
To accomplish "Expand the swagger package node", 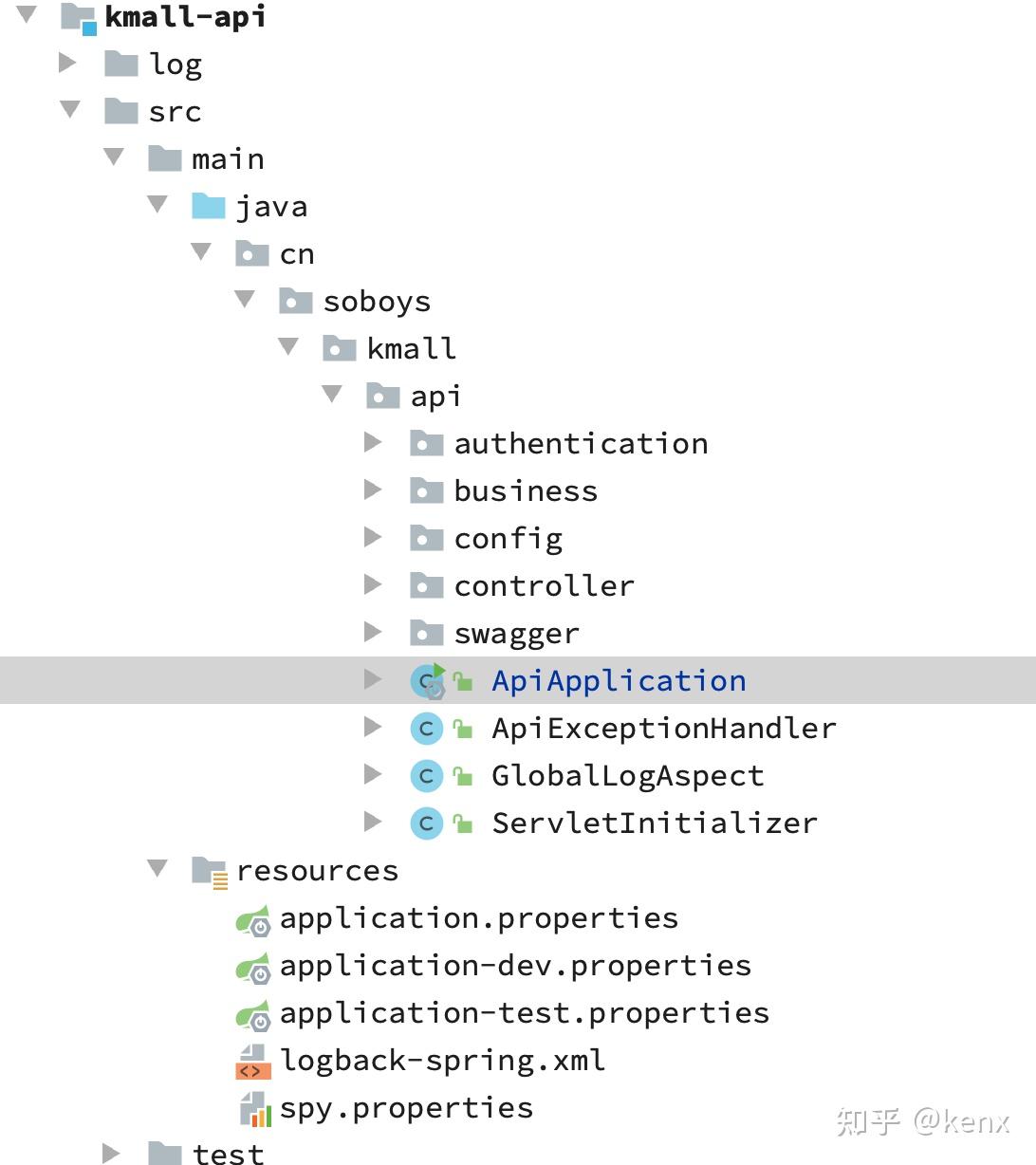I will pos(372,632).
